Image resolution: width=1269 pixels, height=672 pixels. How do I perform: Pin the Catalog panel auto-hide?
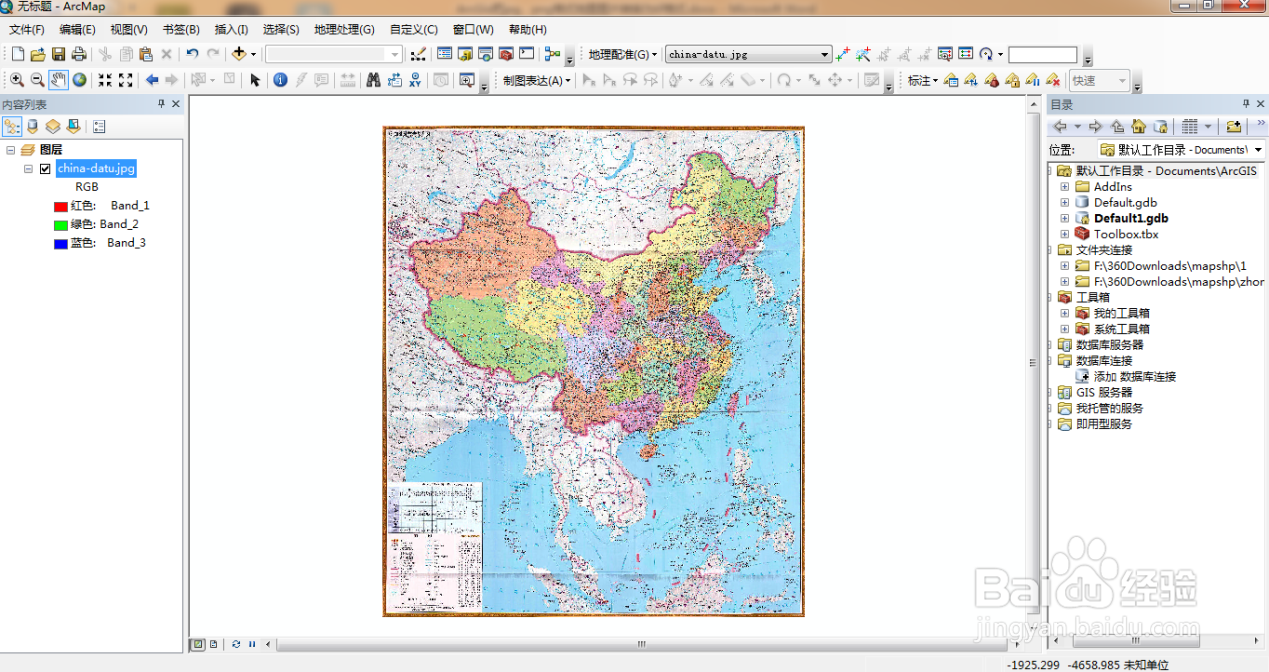point(1246,104)
